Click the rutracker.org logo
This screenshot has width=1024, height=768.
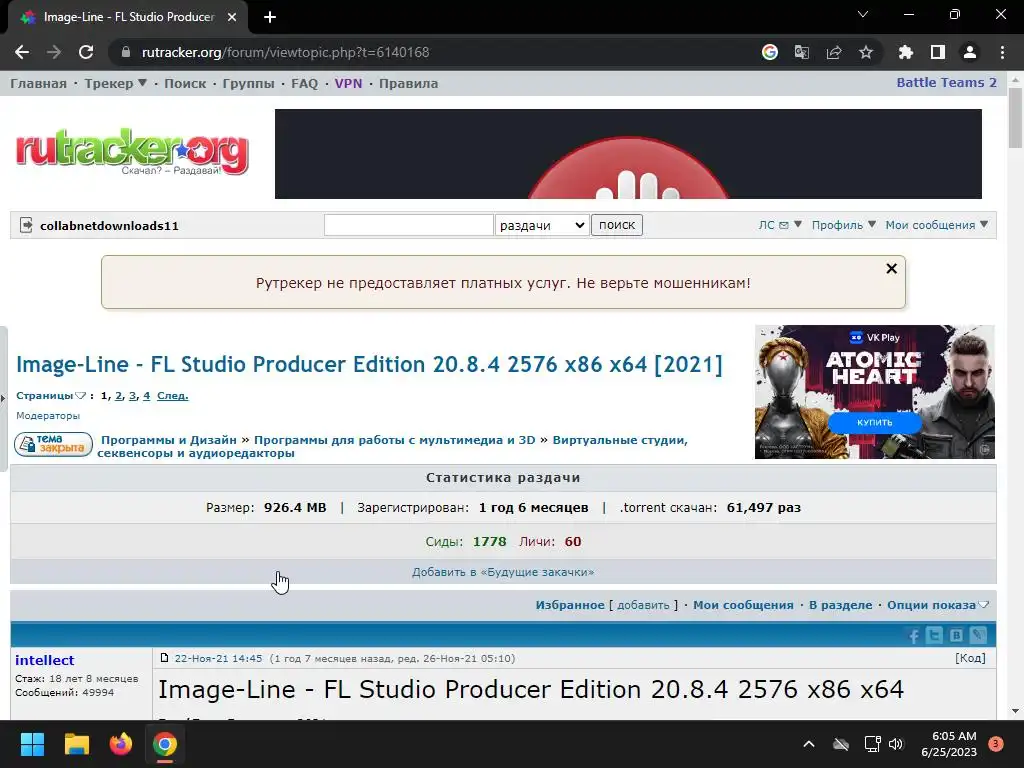[x=132, y=152]
